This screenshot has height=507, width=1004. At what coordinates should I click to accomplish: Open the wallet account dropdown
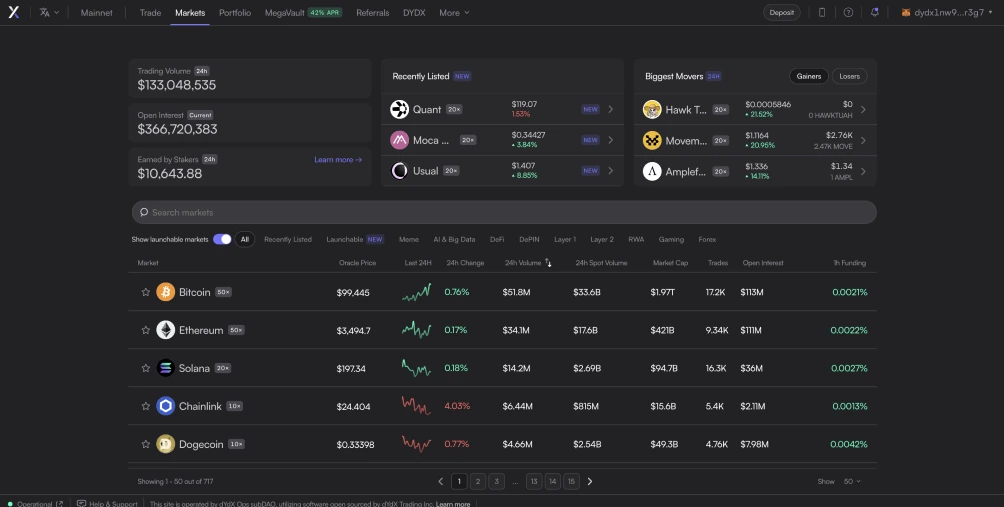tap(947, 12)
